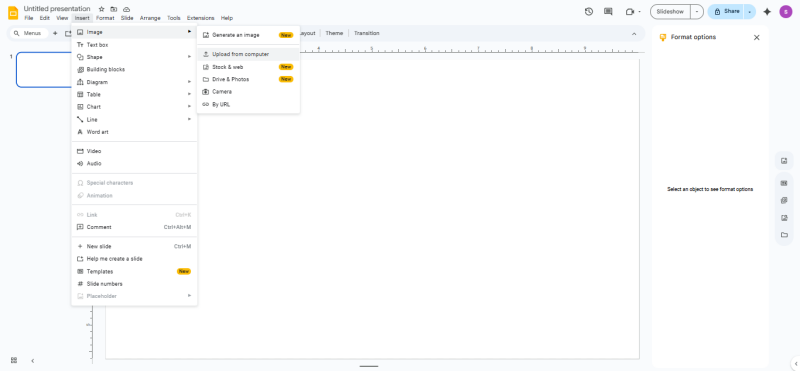Choose Building blocks from Insert menu

click(134, 69)
